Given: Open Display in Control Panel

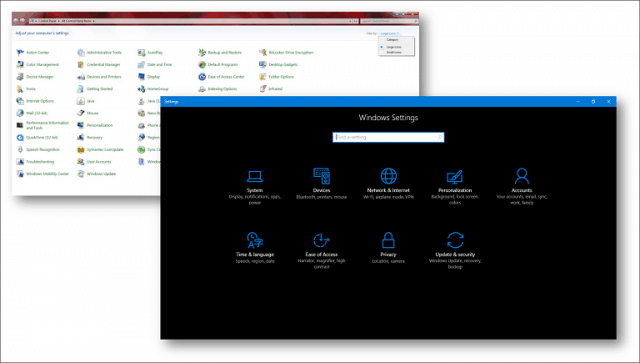Looking at the screenshot, I should [149, 77].
